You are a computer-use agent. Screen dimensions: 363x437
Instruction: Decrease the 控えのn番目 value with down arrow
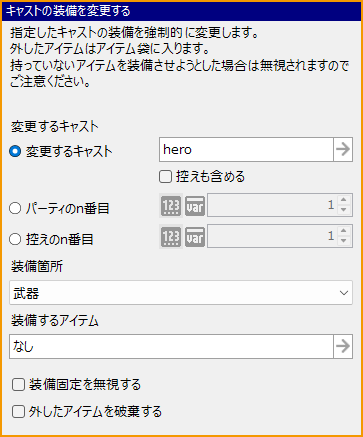pos(344,241)
